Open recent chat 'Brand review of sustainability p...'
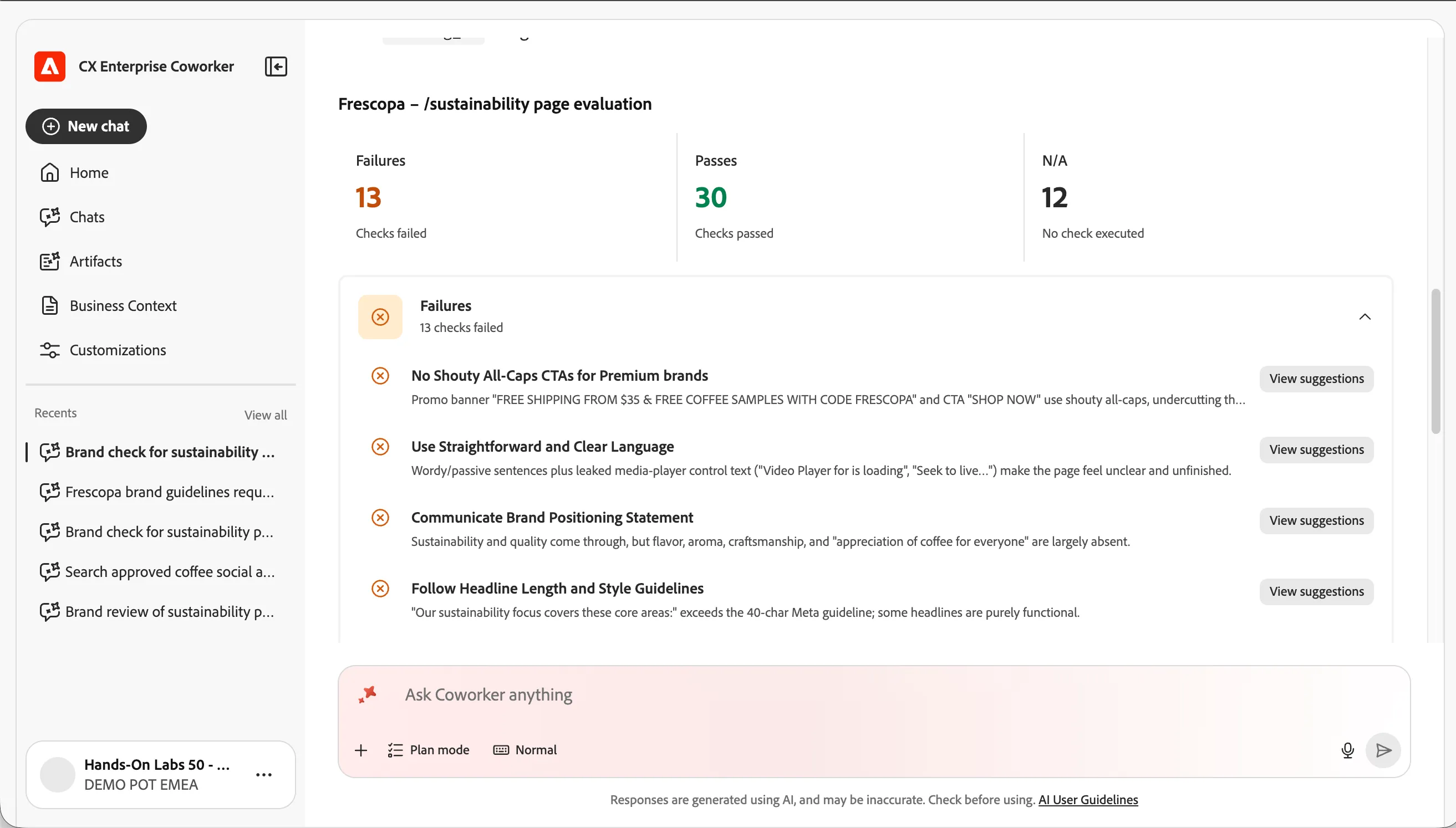The width and height of the screenshot is (1456, 828). click(157, 612)
